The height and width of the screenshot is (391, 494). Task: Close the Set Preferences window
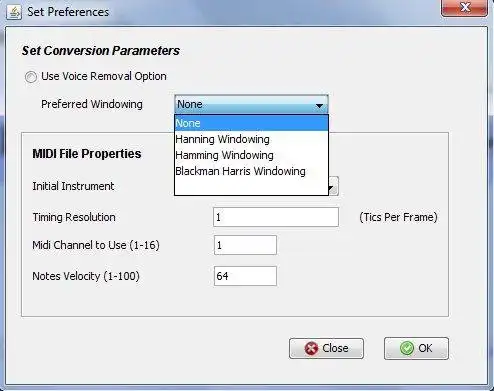[x=464, y=7]
